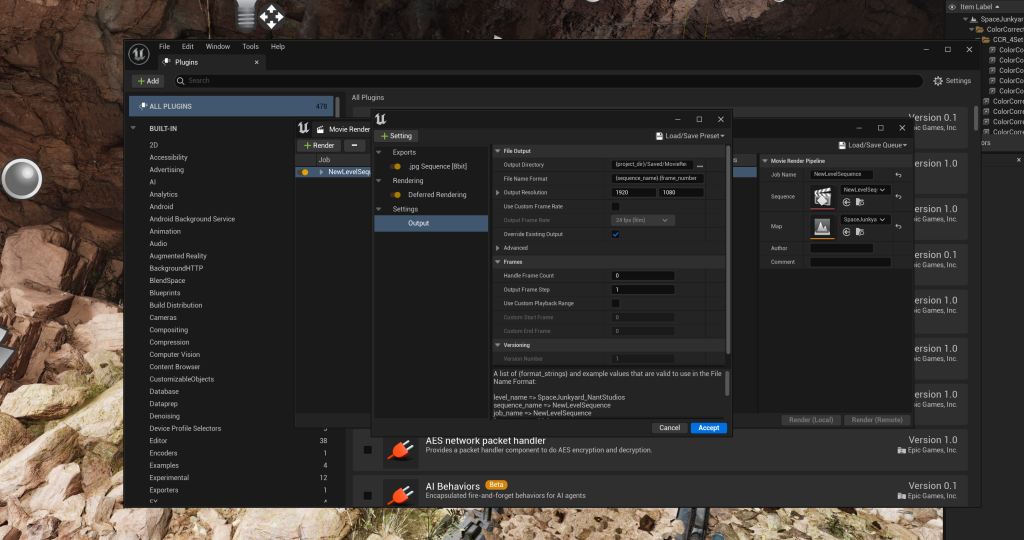This screenshot has width=1024, height=540.
Task: Click ellipsis browse button for Output Directory
Action: coord(700,165)
